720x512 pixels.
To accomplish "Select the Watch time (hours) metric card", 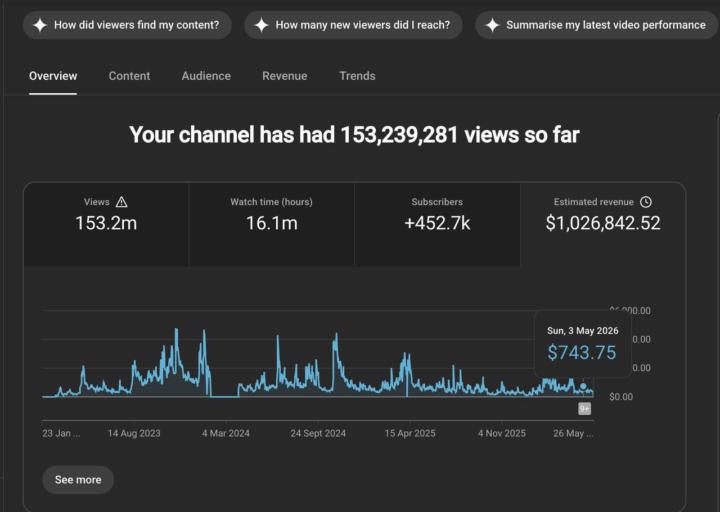I will 271,224.
